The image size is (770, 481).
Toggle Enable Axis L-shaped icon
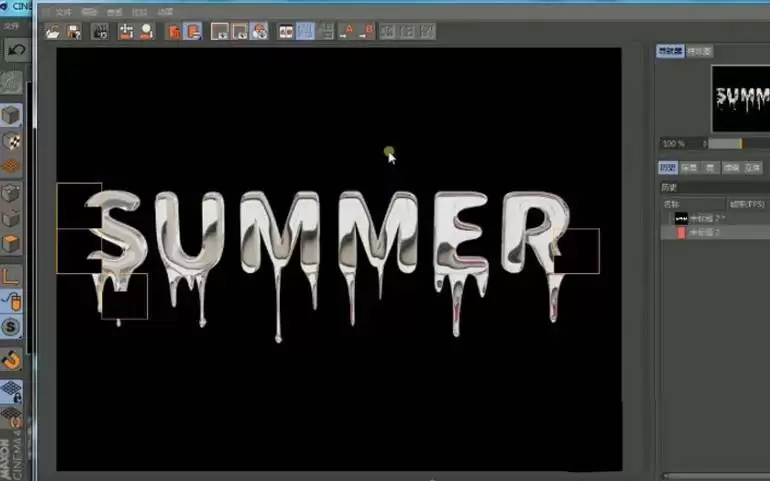11,276
